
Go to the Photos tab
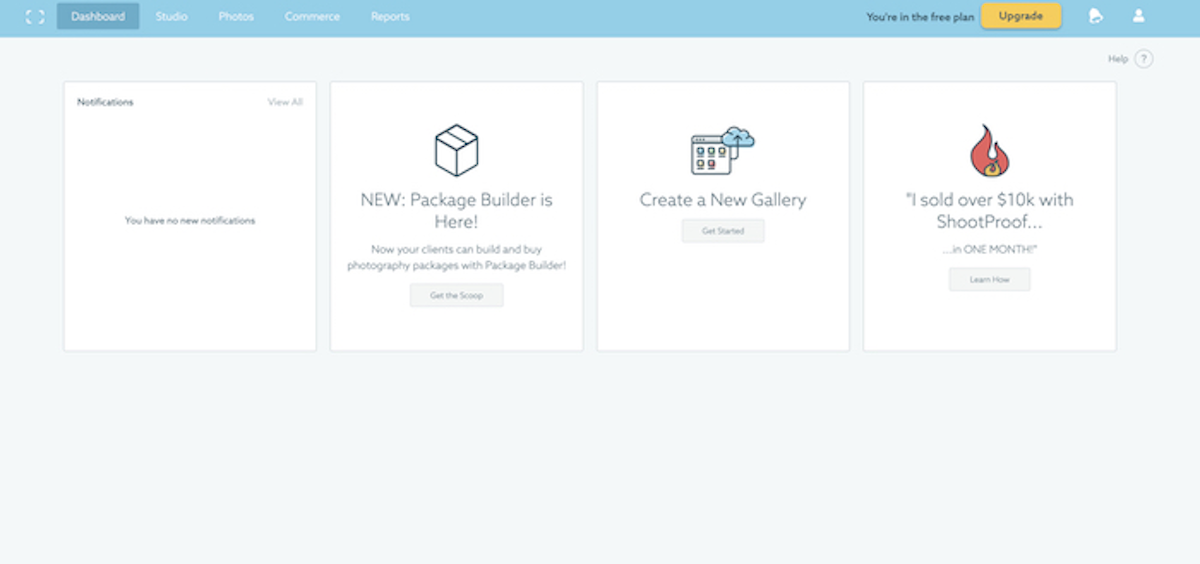(x=236, y=17)
